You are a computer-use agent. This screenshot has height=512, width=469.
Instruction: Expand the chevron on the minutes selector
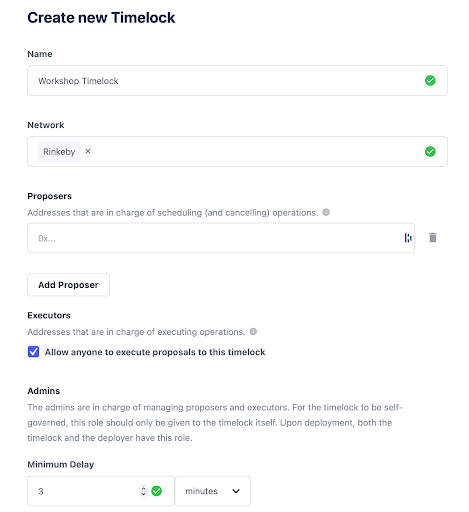236,491
